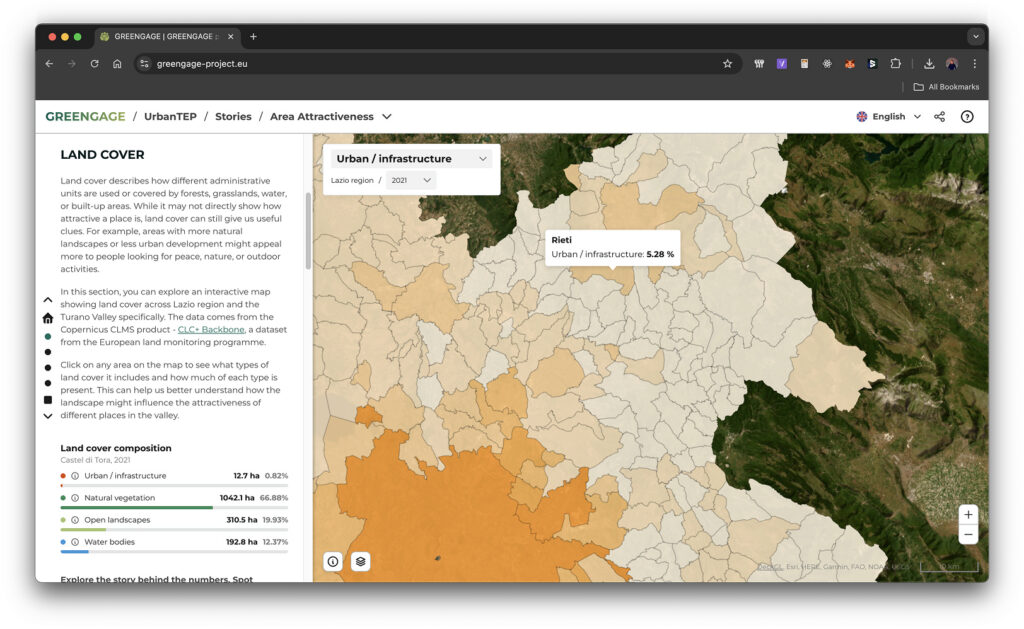Viewport: 1024px width, 629px height.
Task: Collapse sections with the up chevron icon
Action: 46,299
